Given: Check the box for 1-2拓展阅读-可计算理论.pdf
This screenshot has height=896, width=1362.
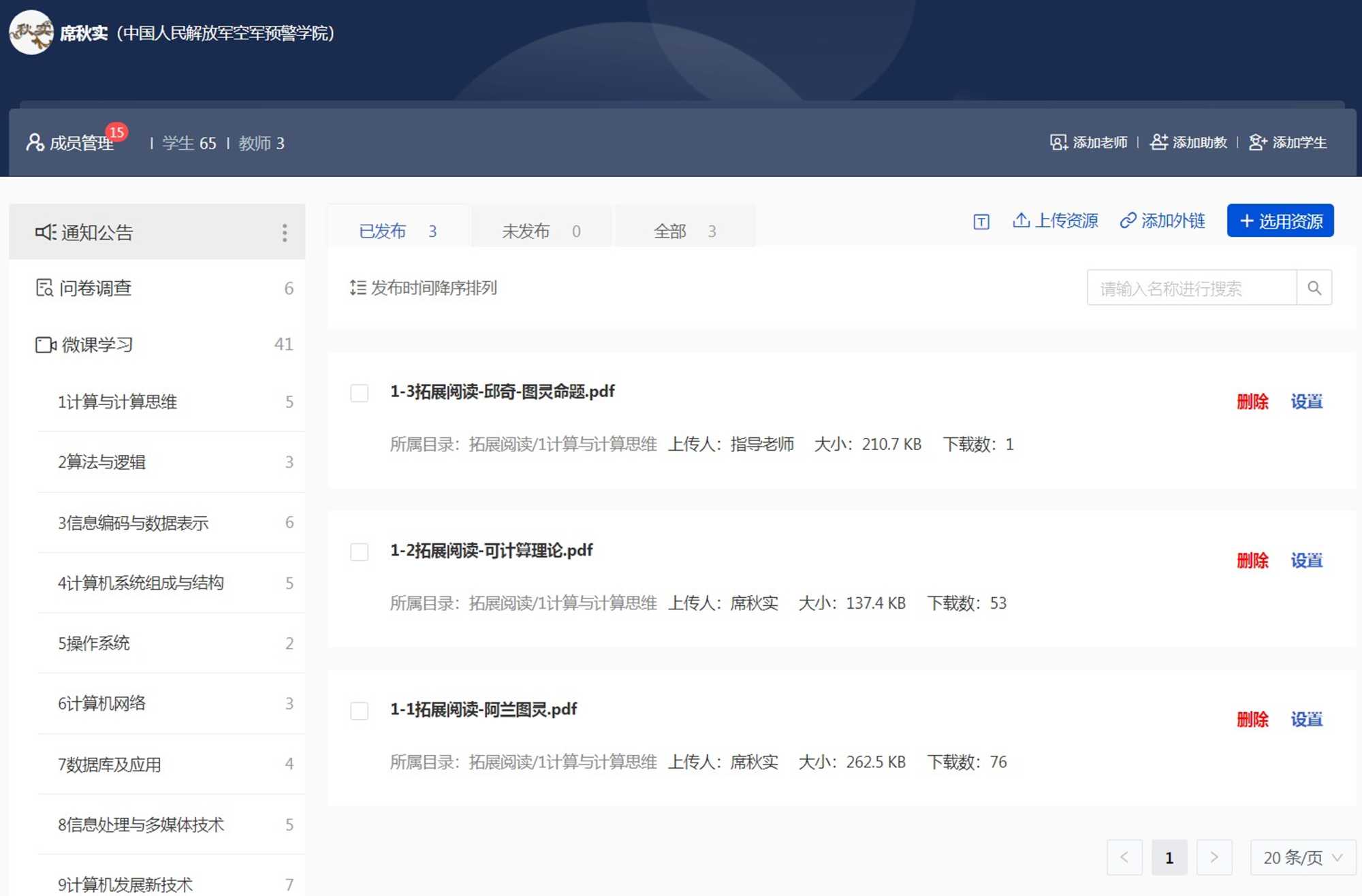Looking at the screenshot, I should 359,551.
